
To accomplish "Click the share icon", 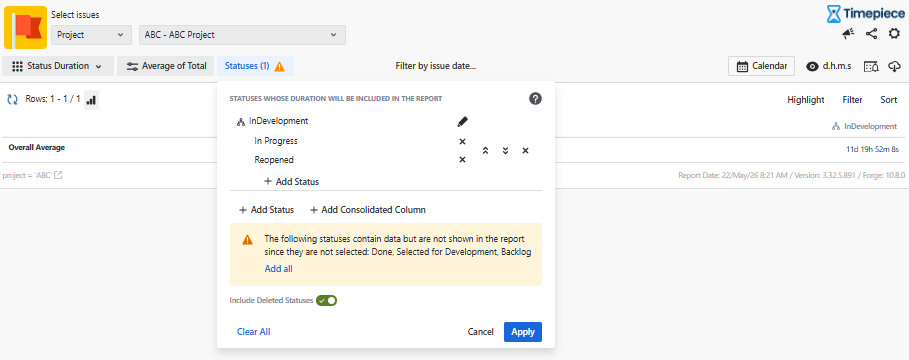I will coord(871,34).
